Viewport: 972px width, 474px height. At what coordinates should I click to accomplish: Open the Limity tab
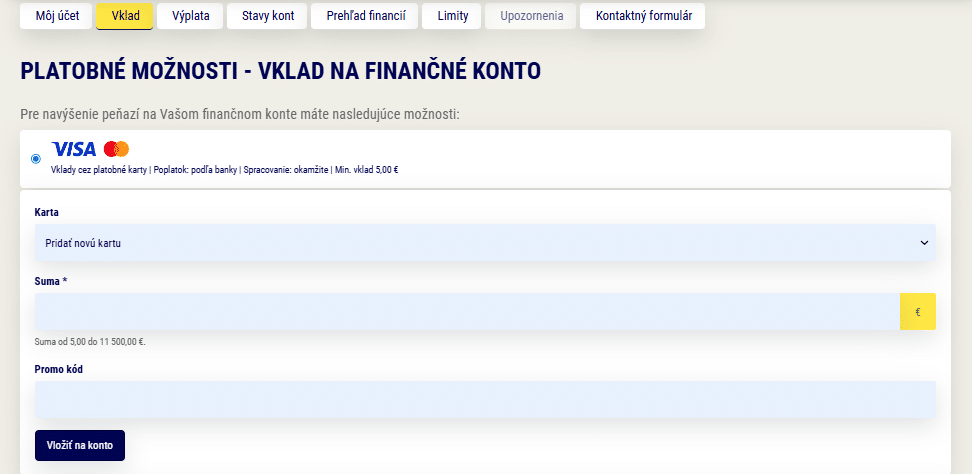click(452, 16)
